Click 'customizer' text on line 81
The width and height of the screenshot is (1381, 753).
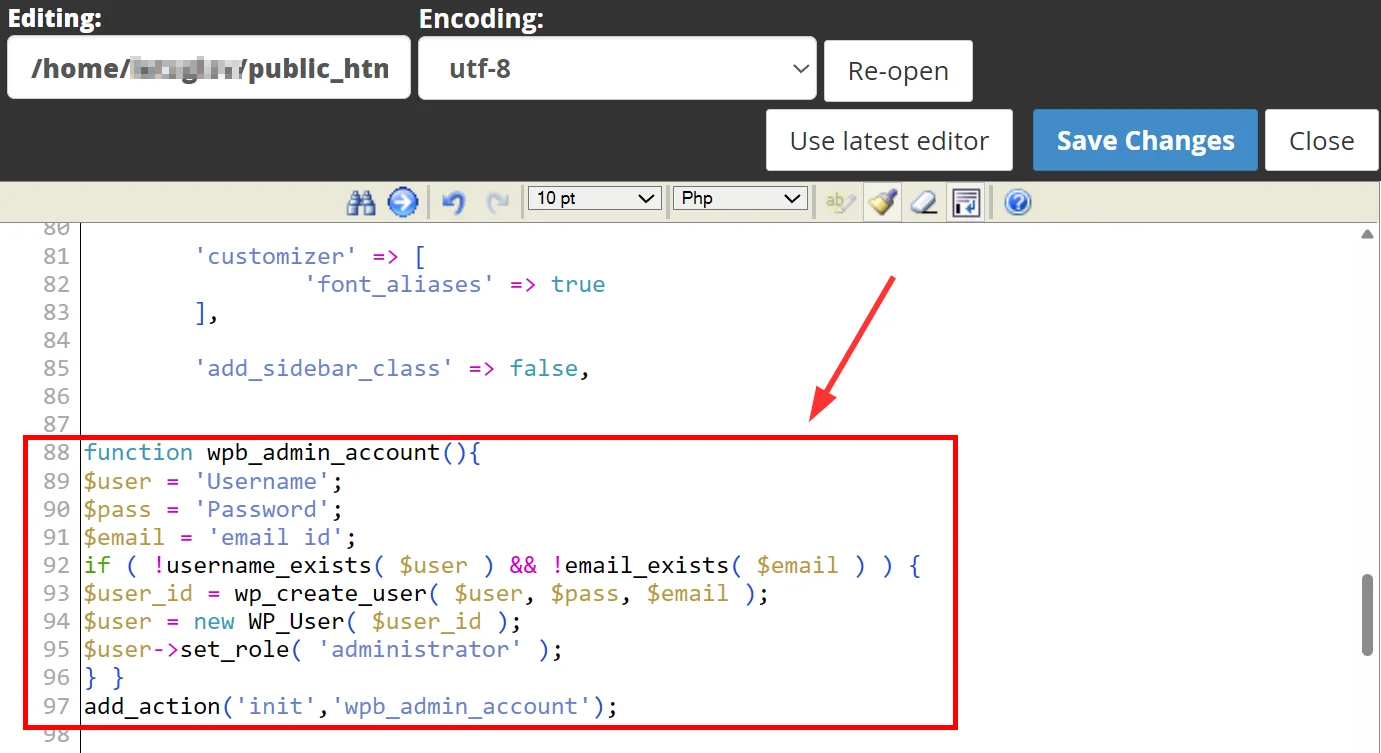pos(275,256)
